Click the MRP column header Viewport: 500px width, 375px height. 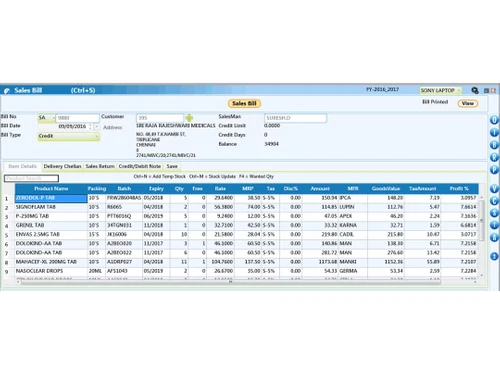[248, 189]
